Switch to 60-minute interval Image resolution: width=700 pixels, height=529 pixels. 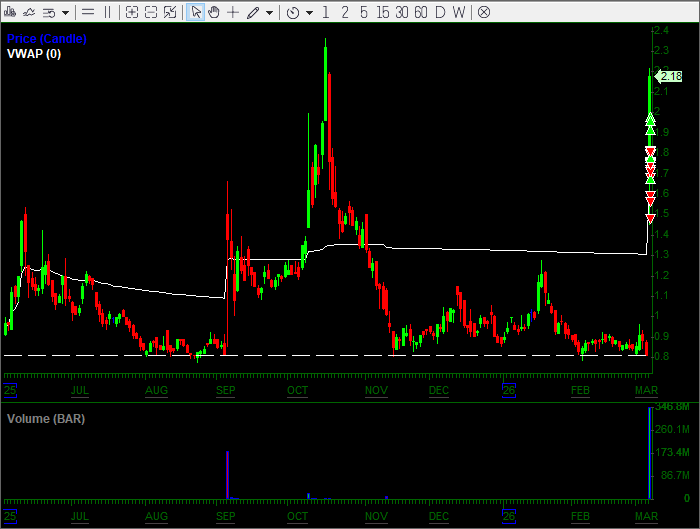(421, 12)
